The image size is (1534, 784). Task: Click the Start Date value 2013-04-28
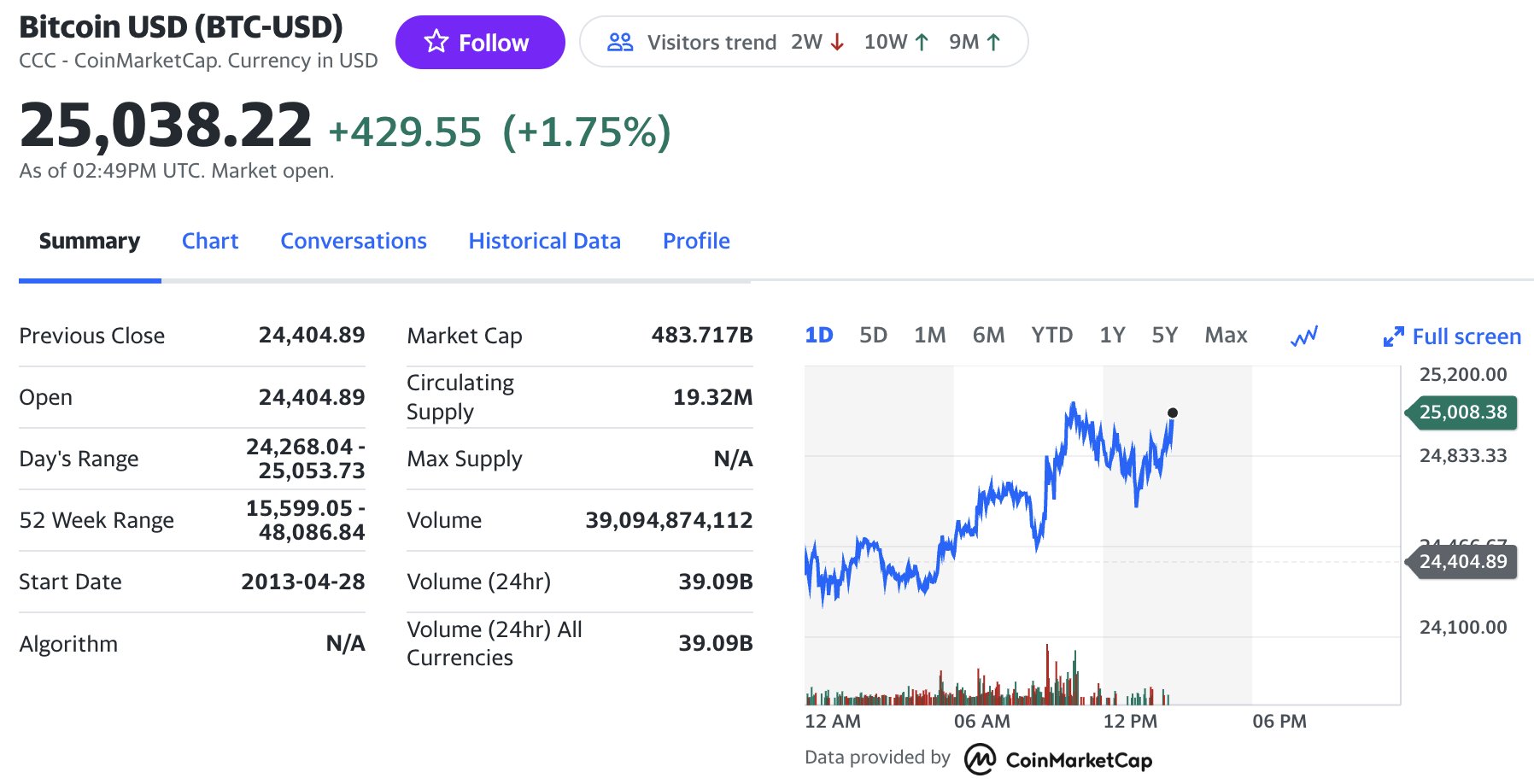point(303,582)
